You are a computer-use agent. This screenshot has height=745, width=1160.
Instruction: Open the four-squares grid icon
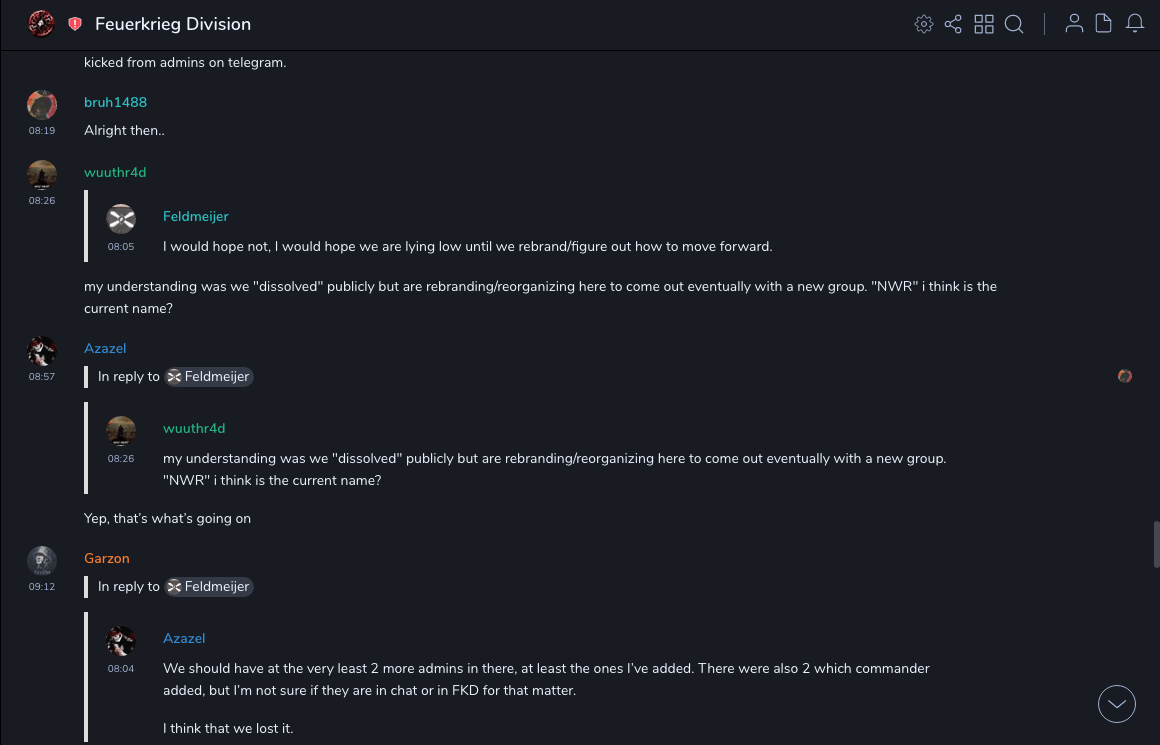tap(984, 24)
